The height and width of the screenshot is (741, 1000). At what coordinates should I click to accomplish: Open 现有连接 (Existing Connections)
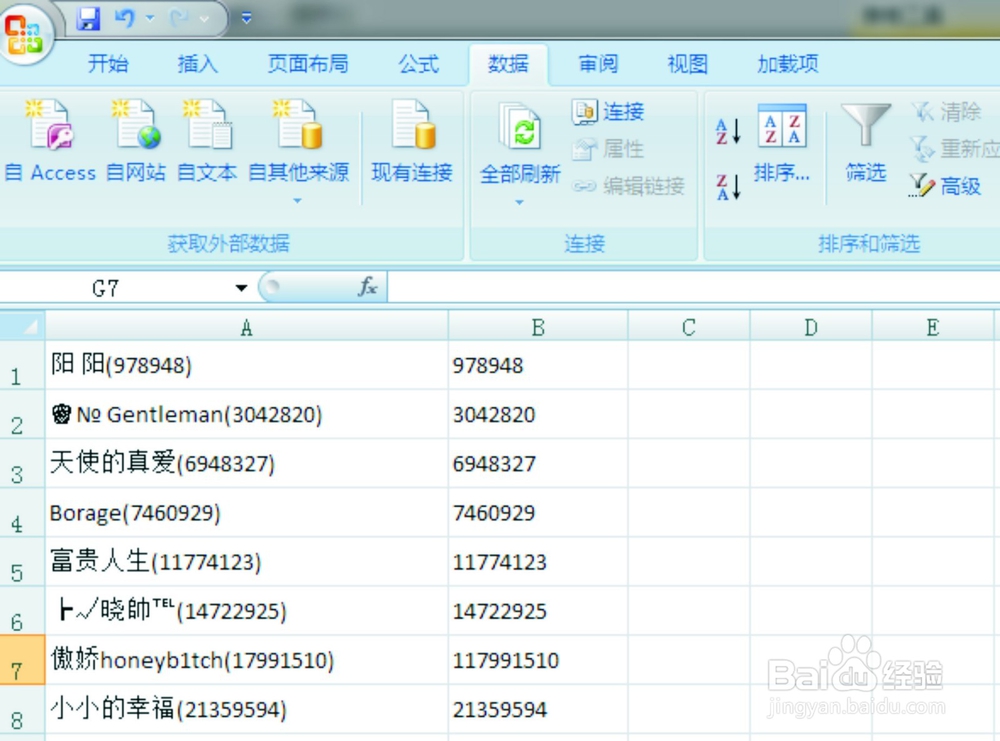click(x=411, y=140)
